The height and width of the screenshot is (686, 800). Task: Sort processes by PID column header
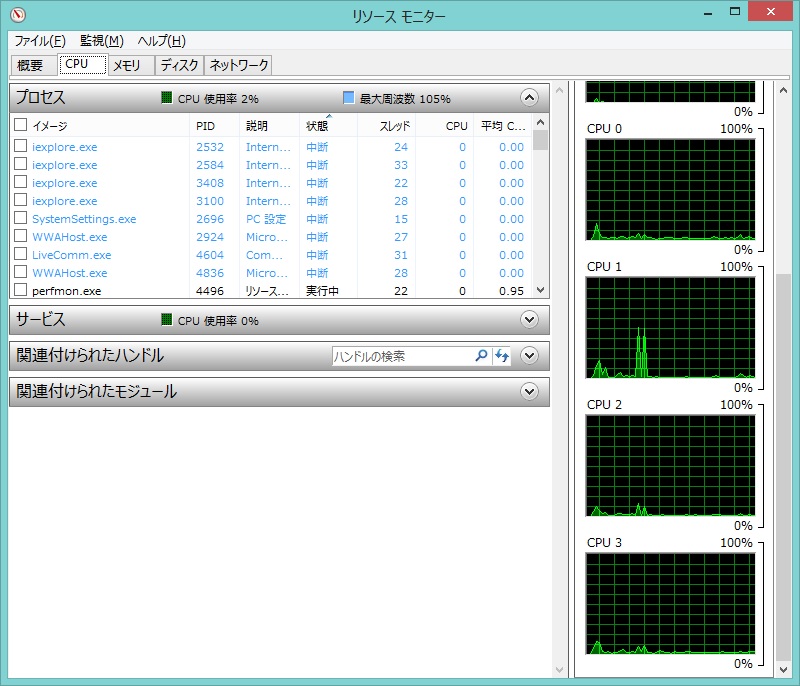click(206, 126)
